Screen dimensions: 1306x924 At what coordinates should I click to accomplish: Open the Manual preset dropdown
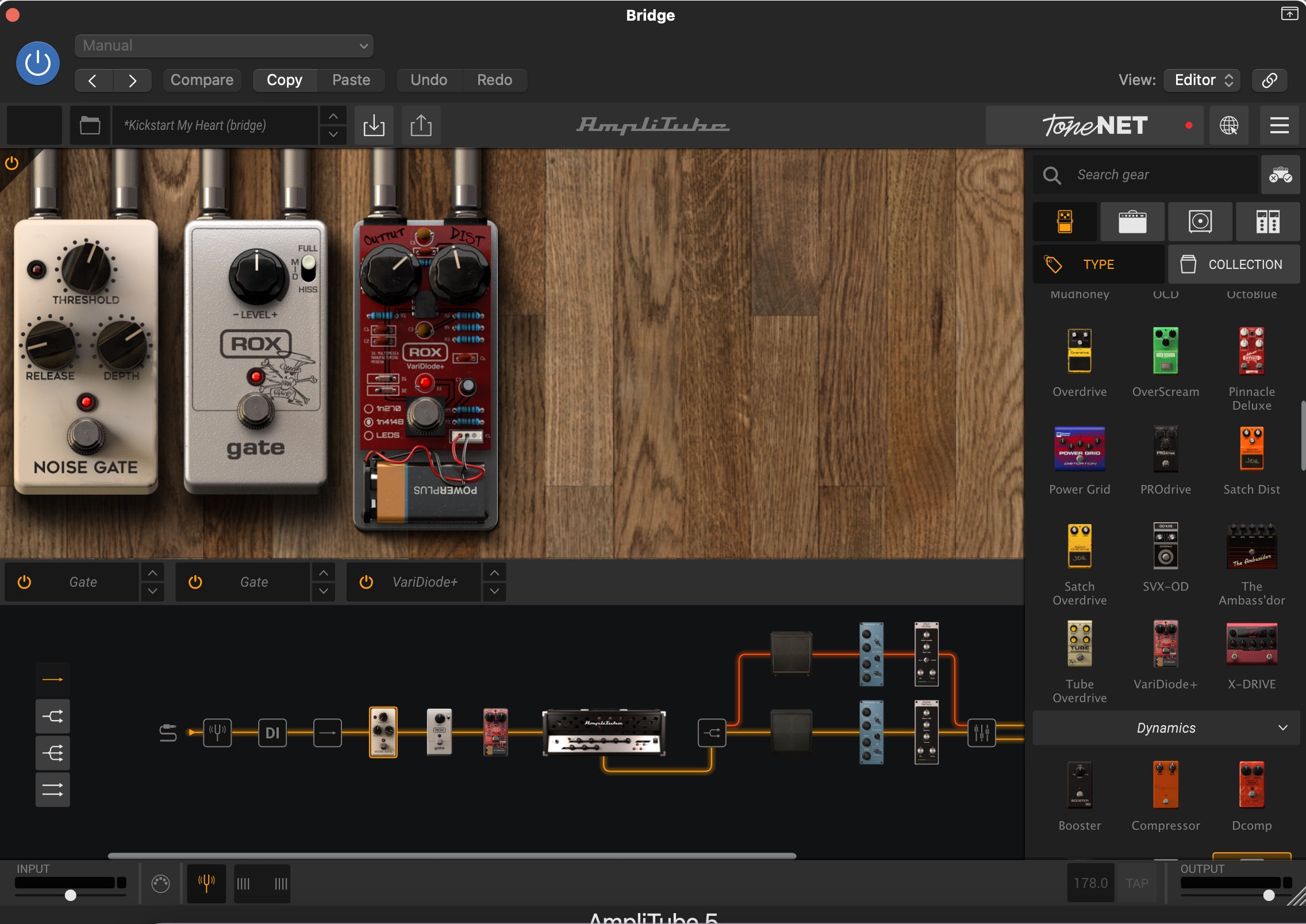[x=224, y=46]
